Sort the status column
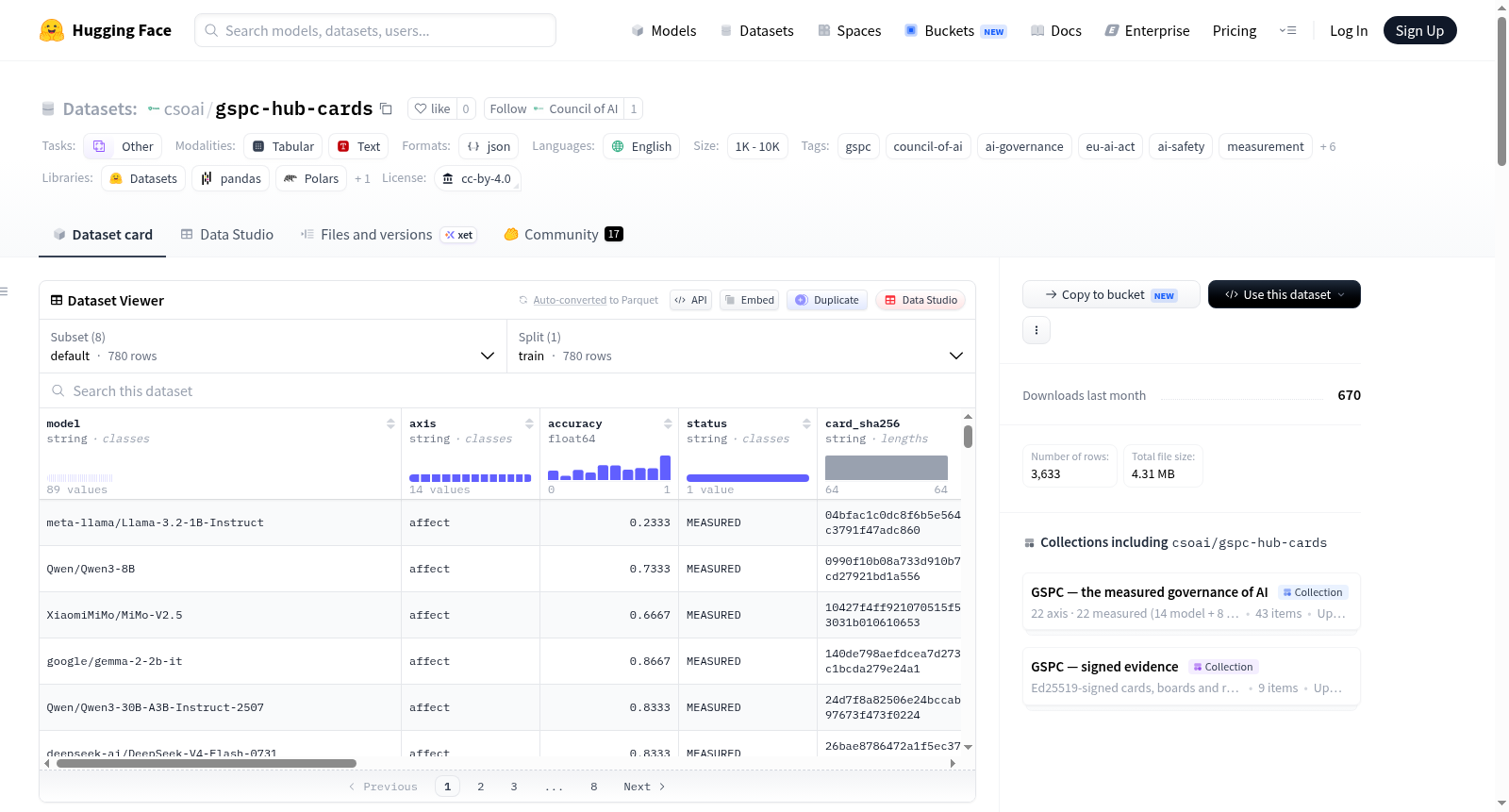 [806, 423]
